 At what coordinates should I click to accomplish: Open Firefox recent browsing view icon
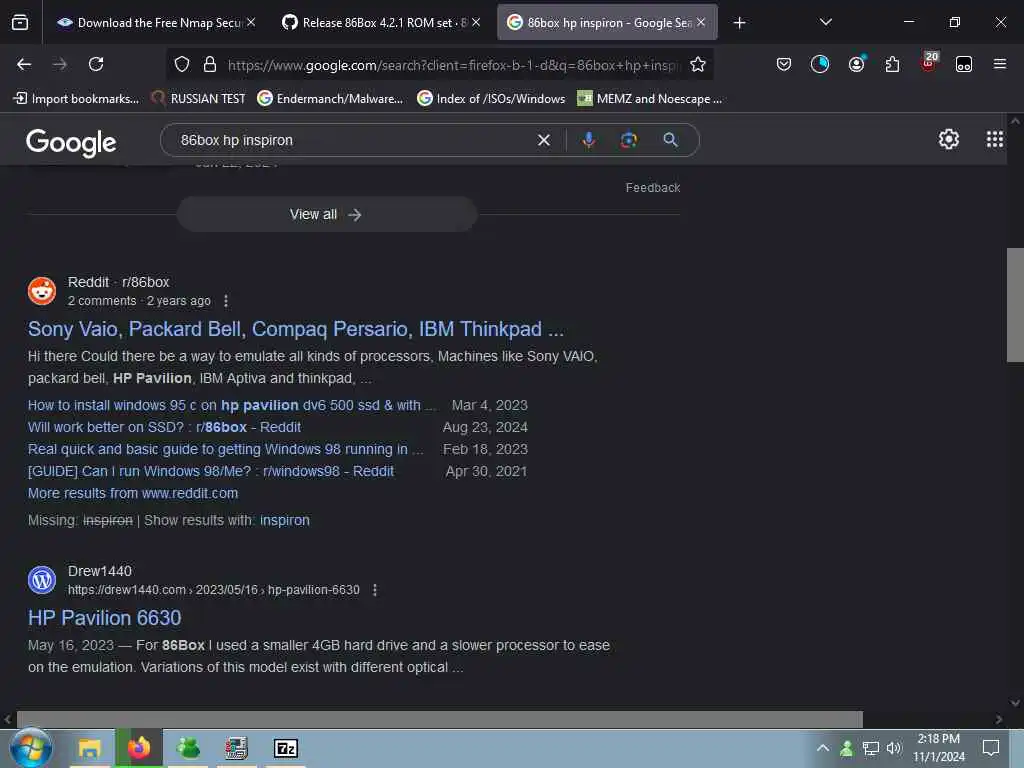(20, 23)
